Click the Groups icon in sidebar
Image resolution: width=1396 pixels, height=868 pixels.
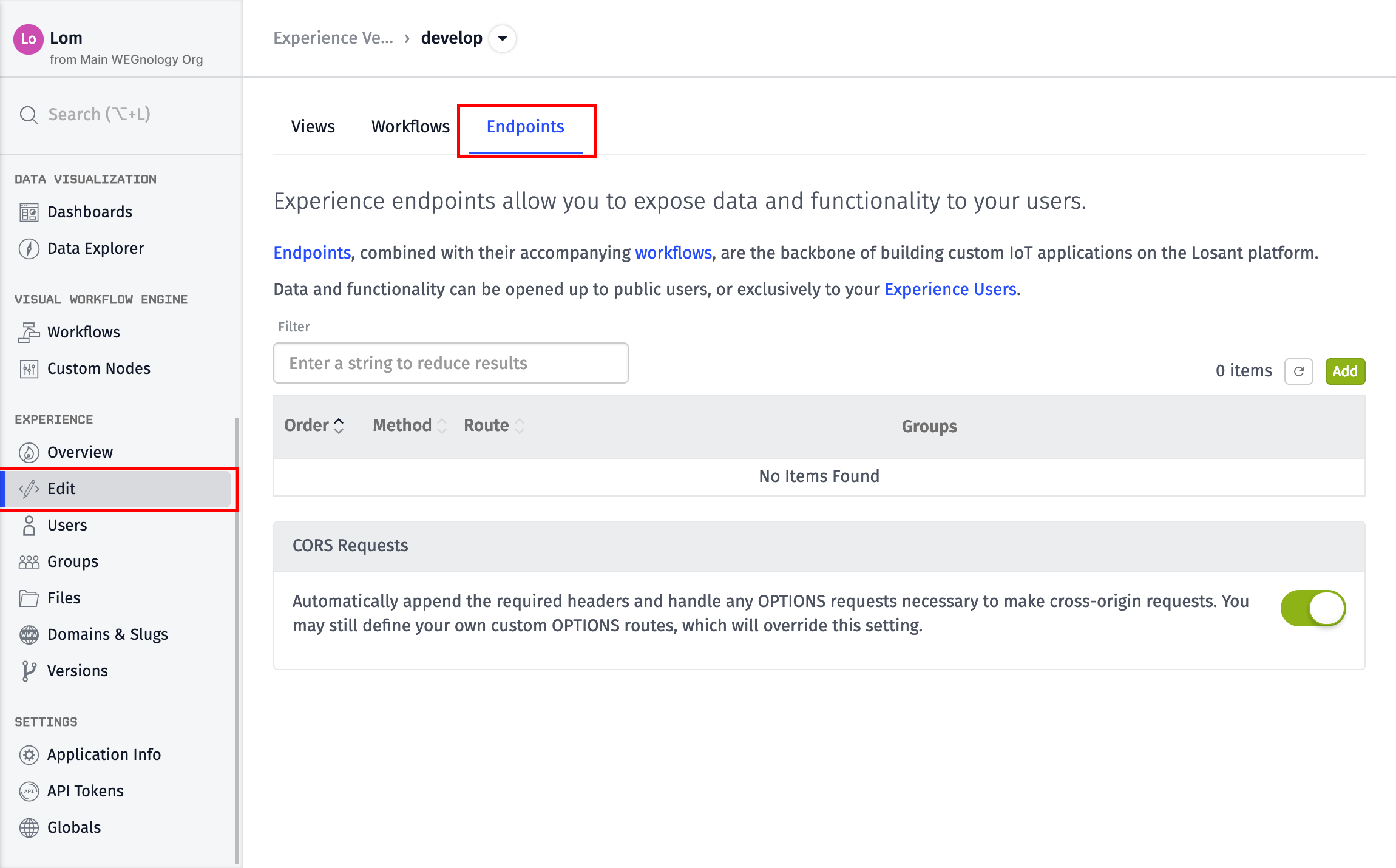(29, 561)
